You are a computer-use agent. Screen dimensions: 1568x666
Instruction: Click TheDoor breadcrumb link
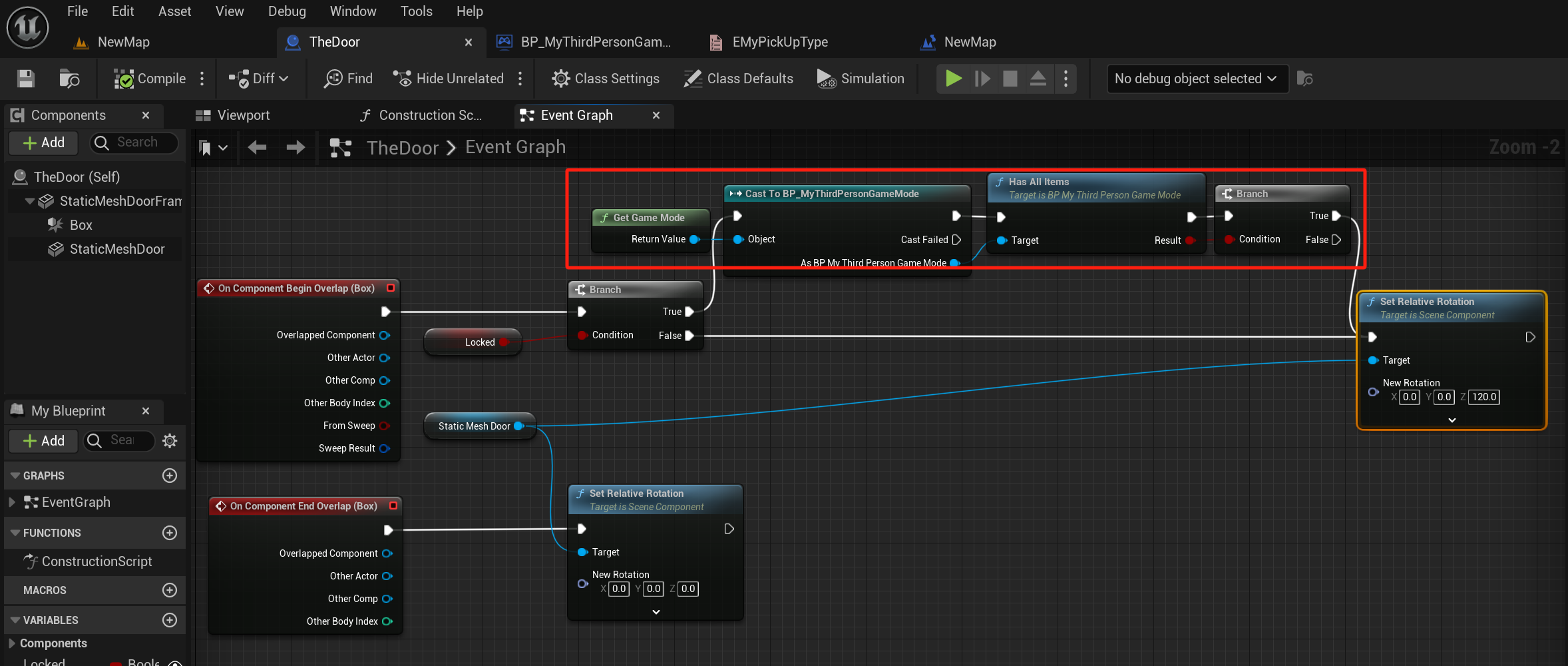[x=403, y=147]
